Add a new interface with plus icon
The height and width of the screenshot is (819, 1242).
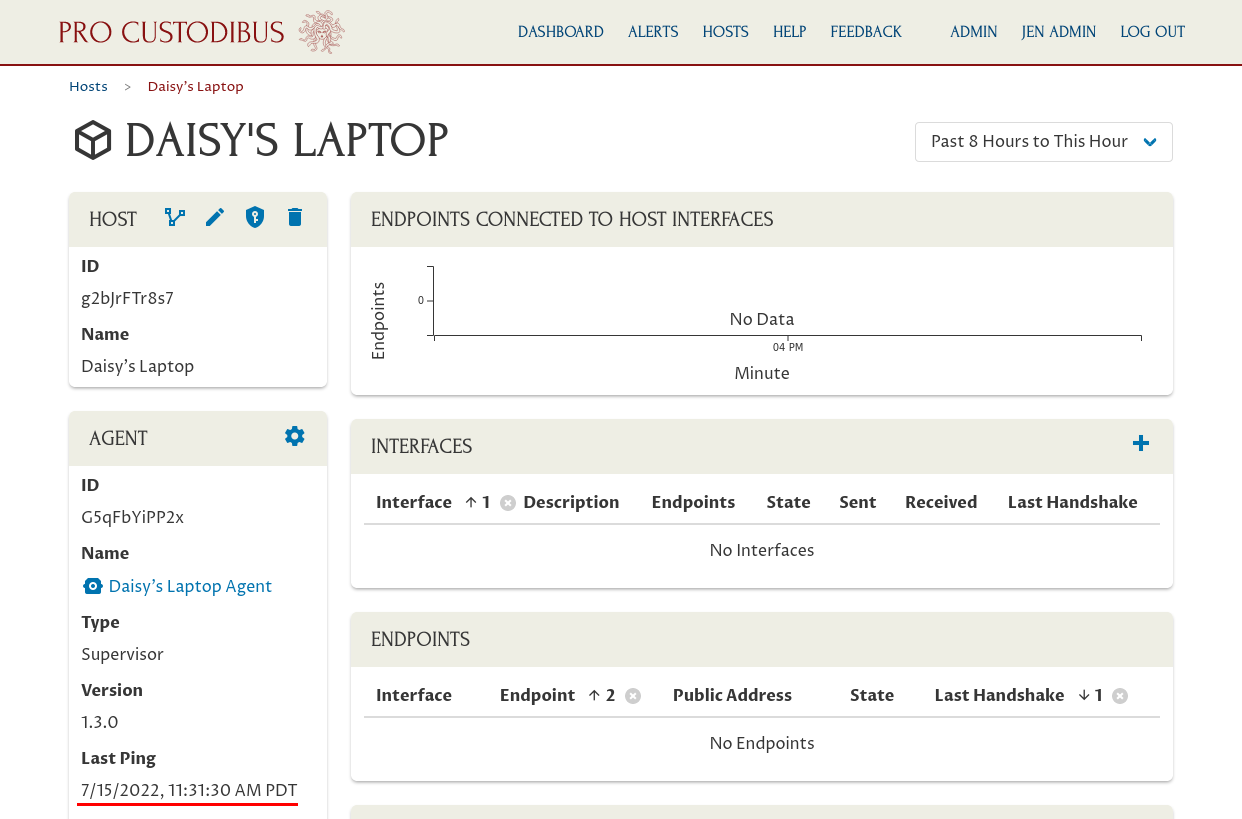tap(1141, 443)
